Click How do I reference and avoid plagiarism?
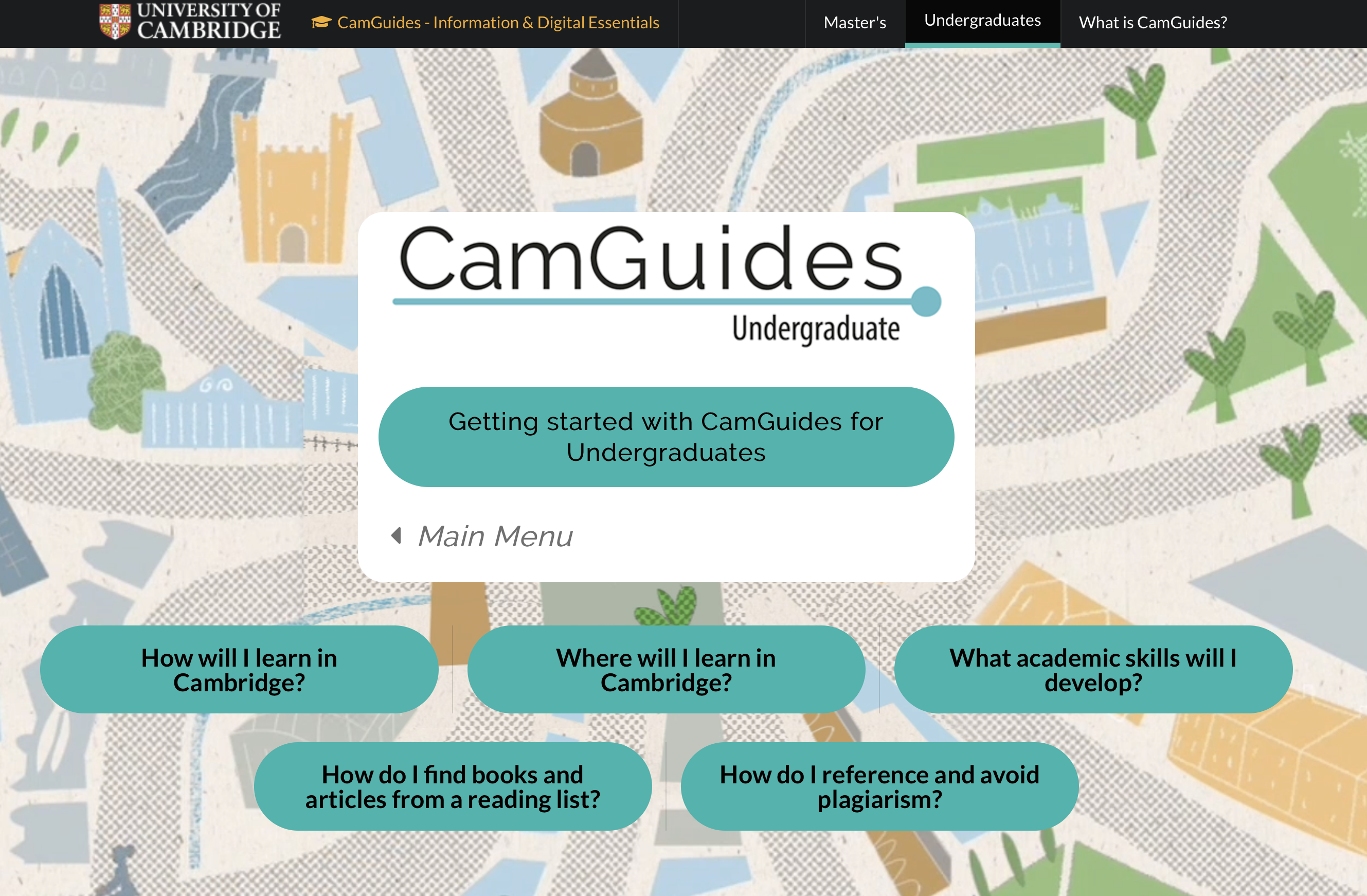 [879, 786]
